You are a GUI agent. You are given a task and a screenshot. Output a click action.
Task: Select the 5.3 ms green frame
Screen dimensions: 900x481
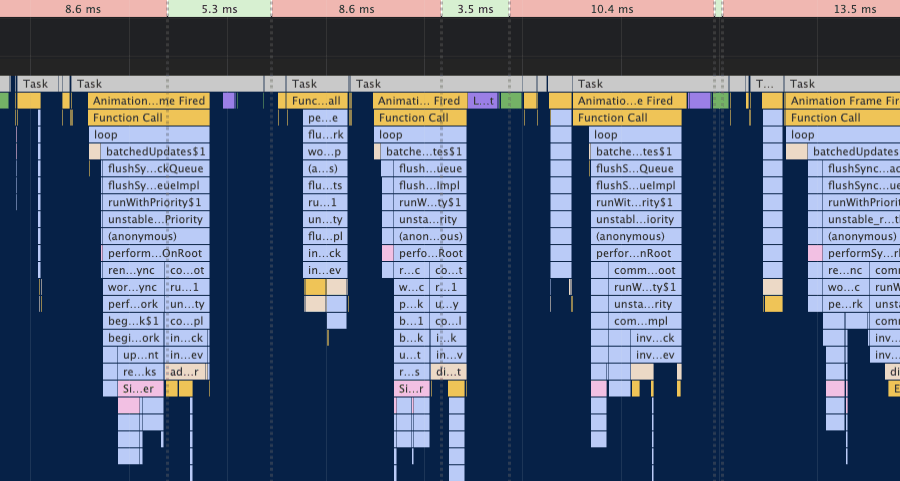(219, 9)
